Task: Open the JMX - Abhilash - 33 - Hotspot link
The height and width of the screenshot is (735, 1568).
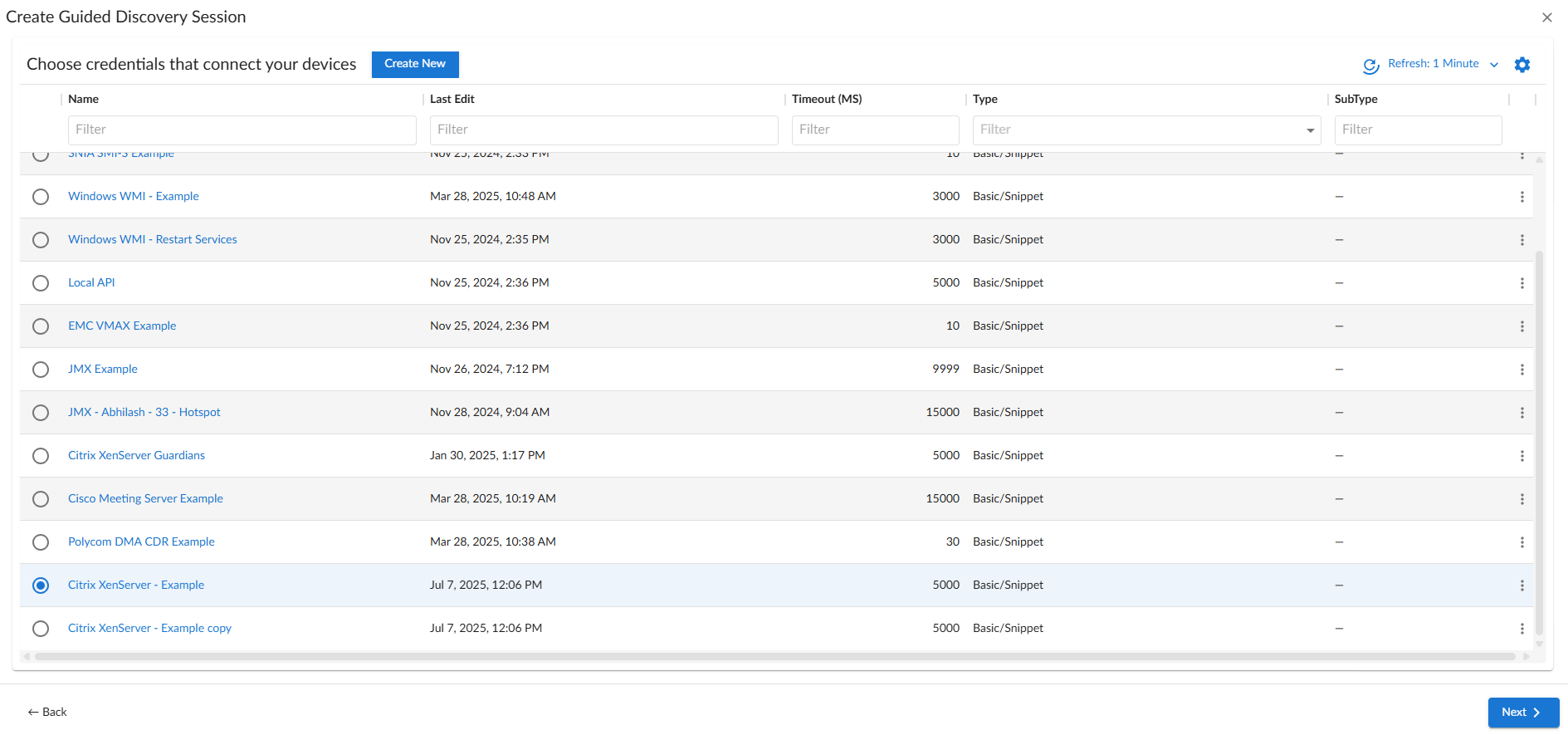Action: click(144, 413)
